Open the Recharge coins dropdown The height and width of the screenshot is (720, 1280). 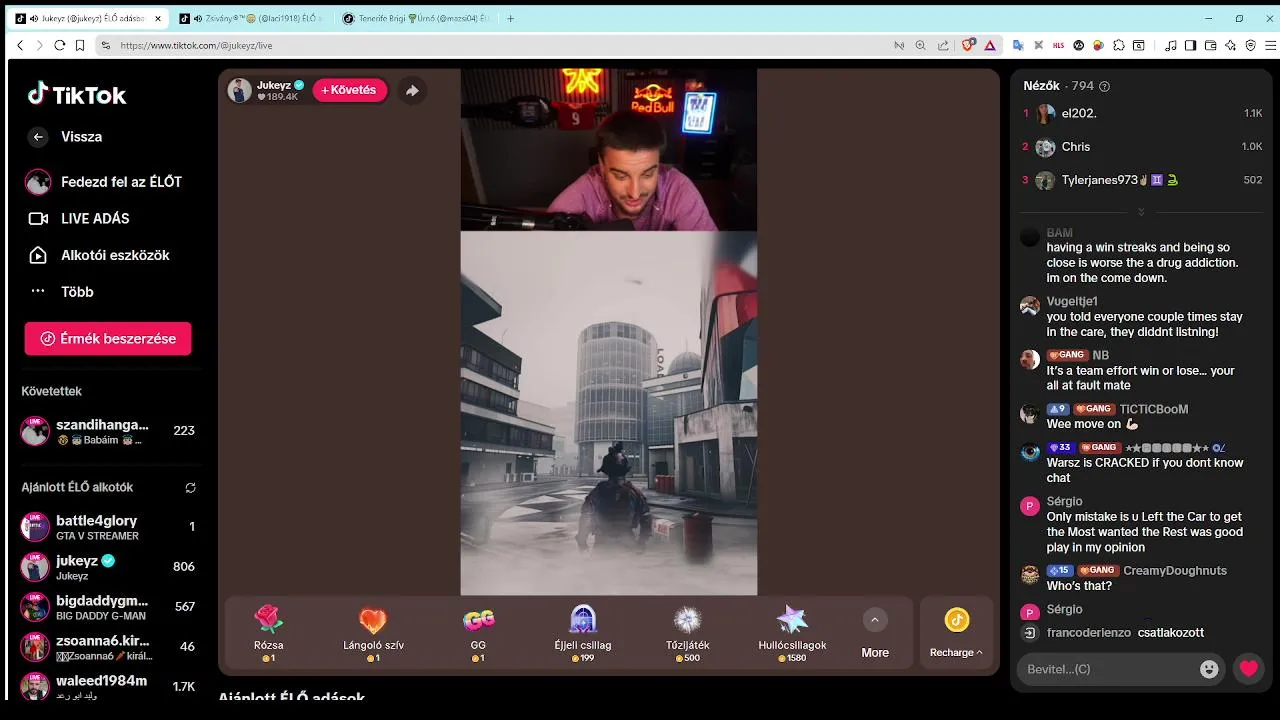[x=956, y=633]
